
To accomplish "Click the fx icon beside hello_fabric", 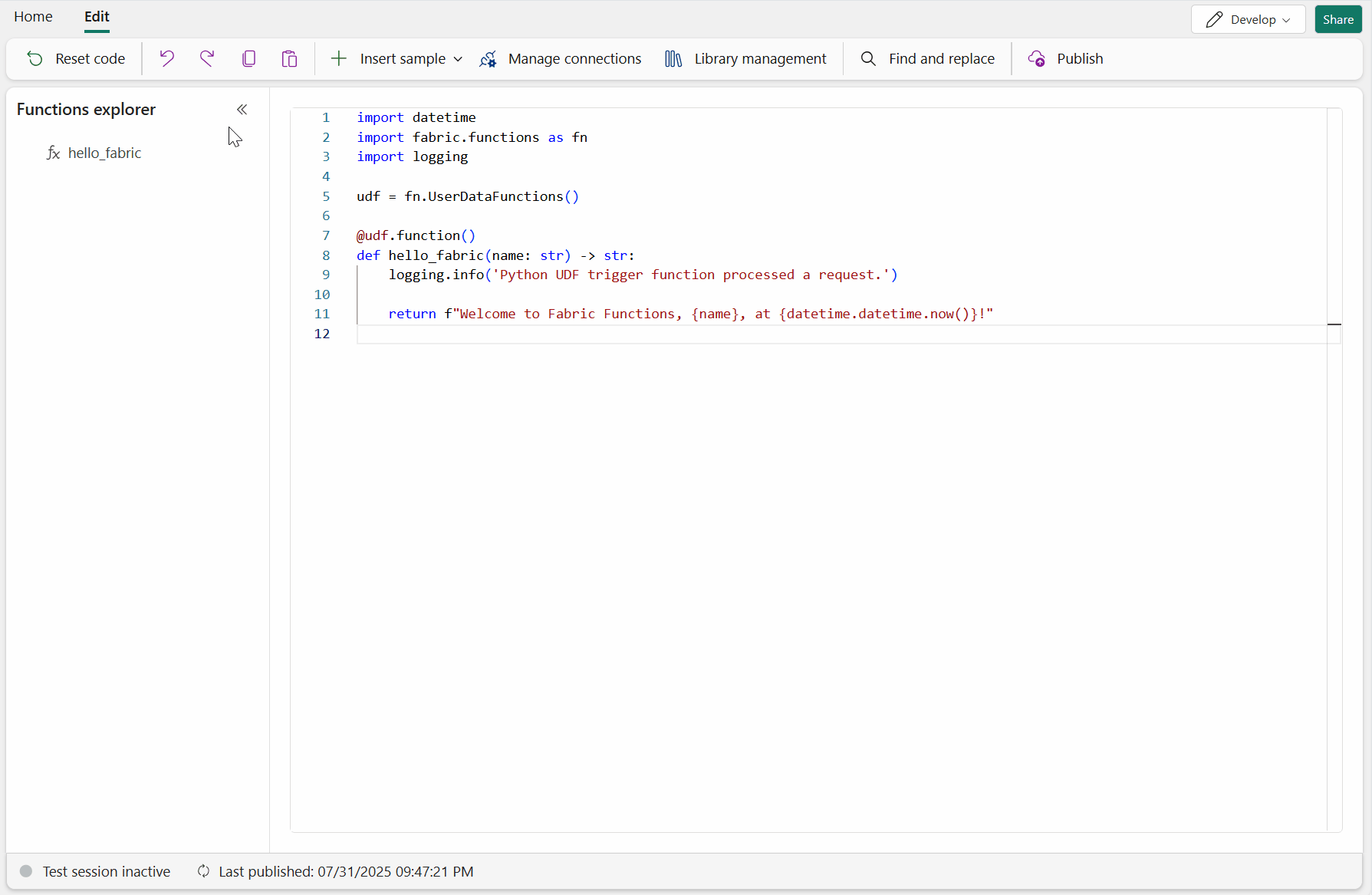I will (x=53, y=153).
